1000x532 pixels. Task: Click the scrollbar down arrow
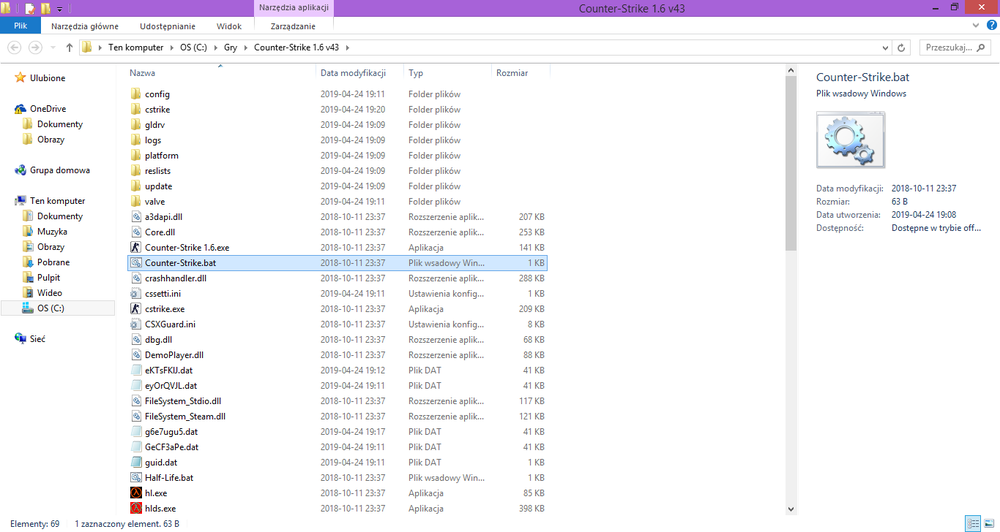(x=791, y=509)
